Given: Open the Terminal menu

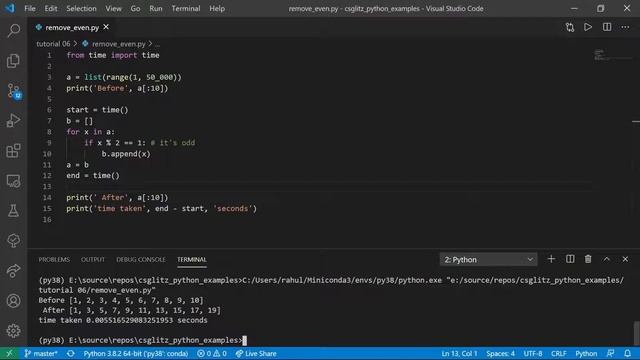Looking at the screenshot, I should point(186,9).
